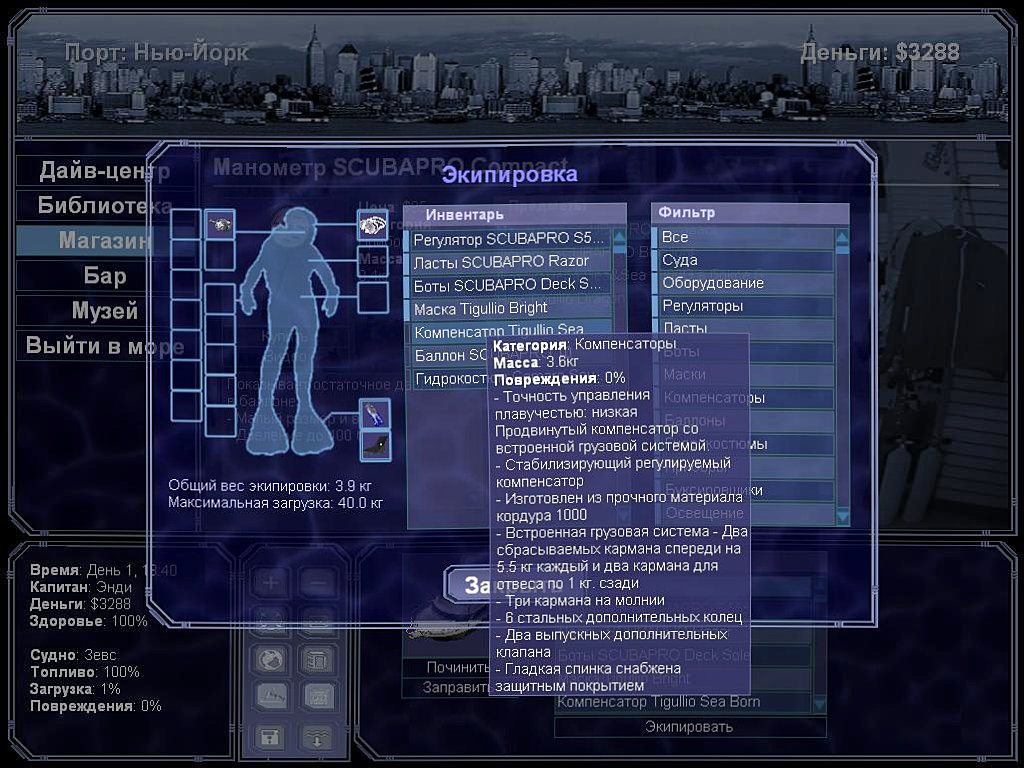Click the inventory list scroll-up arrow
Image resolution: width=1024 pixels, height=768 pixels.
pos(619,238)
